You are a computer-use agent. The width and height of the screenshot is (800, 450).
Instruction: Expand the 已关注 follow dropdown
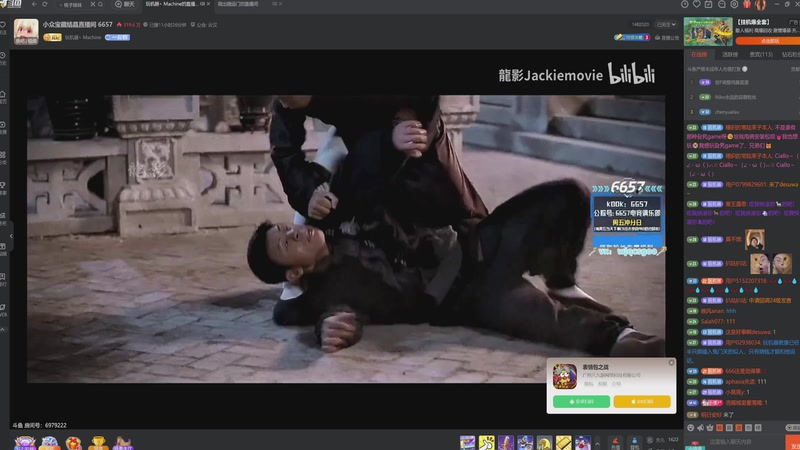click(x=666, y=24)
